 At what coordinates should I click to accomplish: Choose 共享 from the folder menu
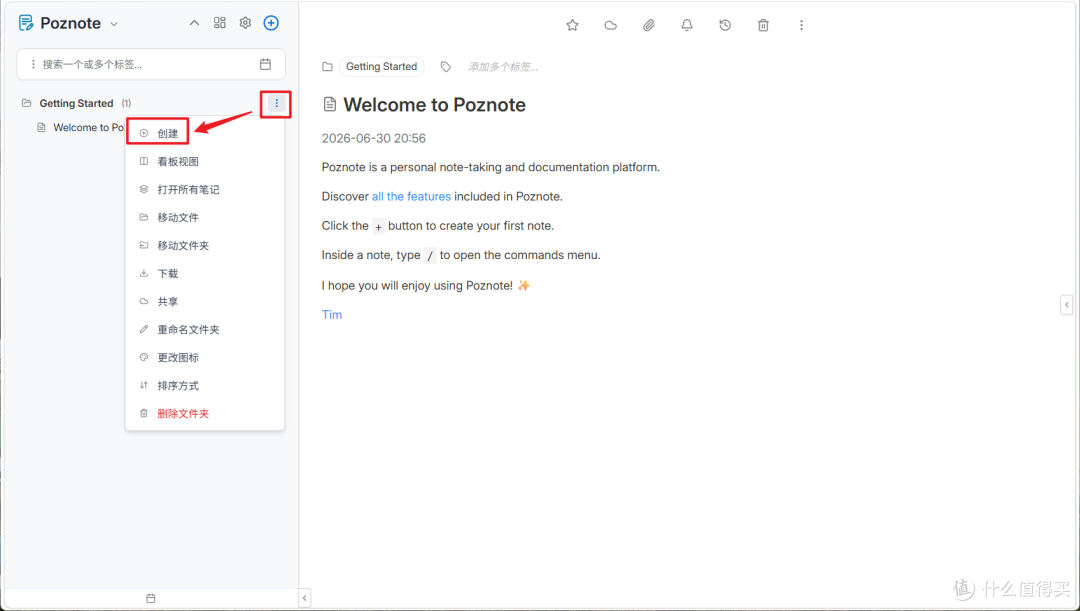(205, 301)
